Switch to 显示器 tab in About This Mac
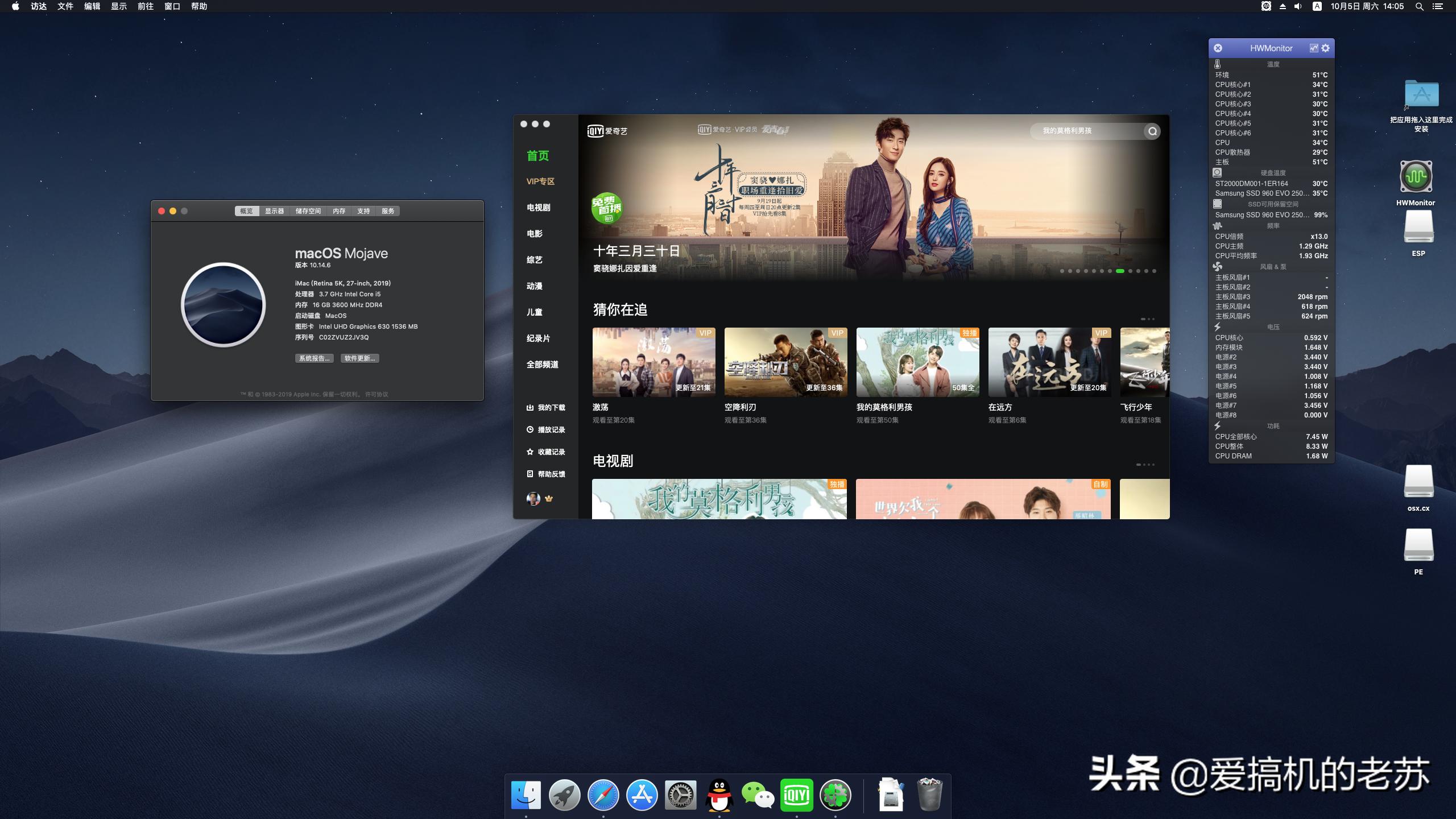This screenshot has height=819, width=1456. (274, 211)
